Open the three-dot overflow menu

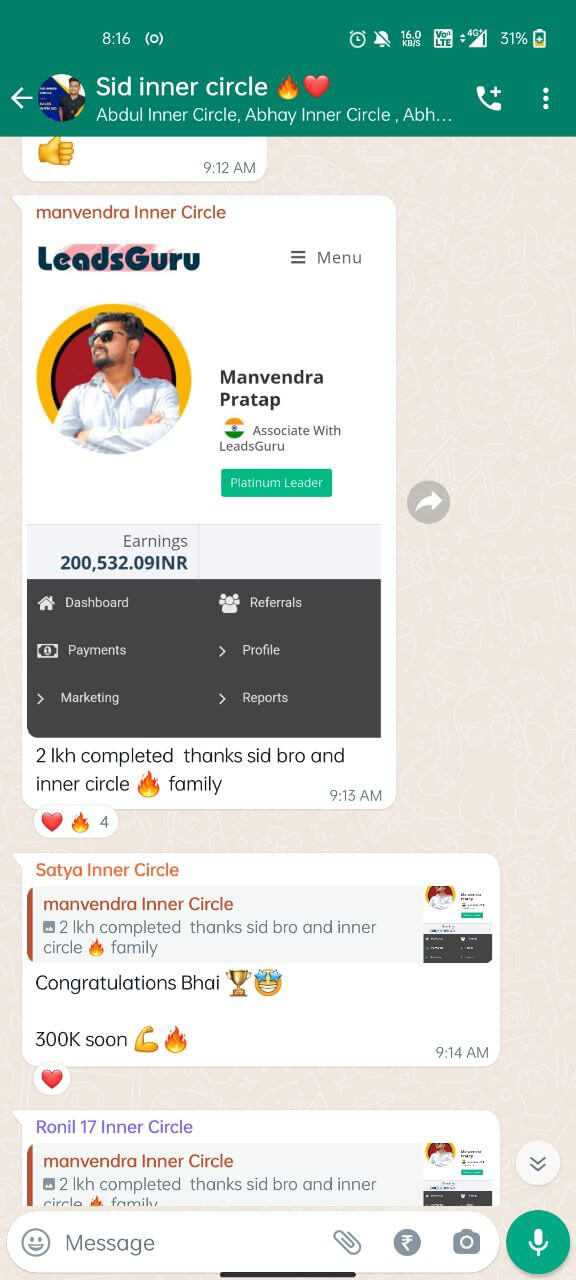pos(545,98)
